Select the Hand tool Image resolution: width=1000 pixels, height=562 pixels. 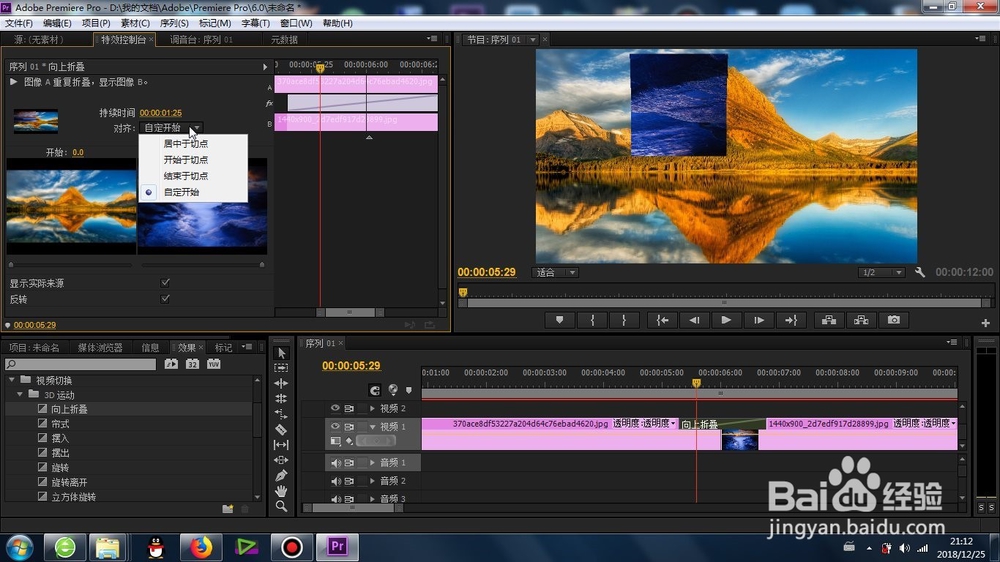281,491
